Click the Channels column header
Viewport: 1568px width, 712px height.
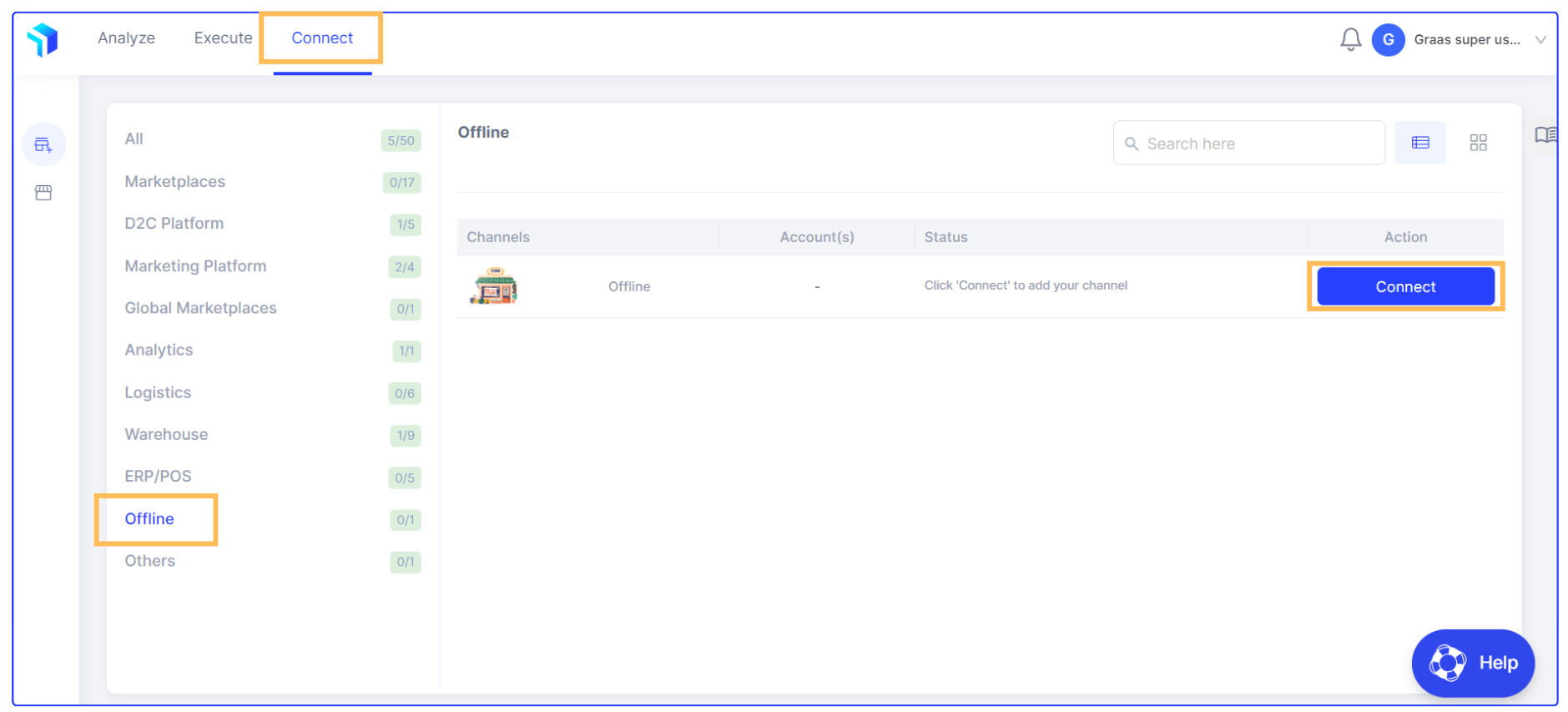click(x=498, y=237)
